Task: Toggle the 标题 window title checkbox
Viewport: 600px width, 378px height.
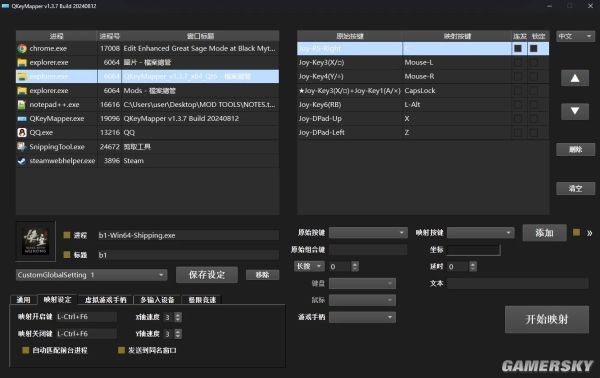Action: click(x=67, y=254)
